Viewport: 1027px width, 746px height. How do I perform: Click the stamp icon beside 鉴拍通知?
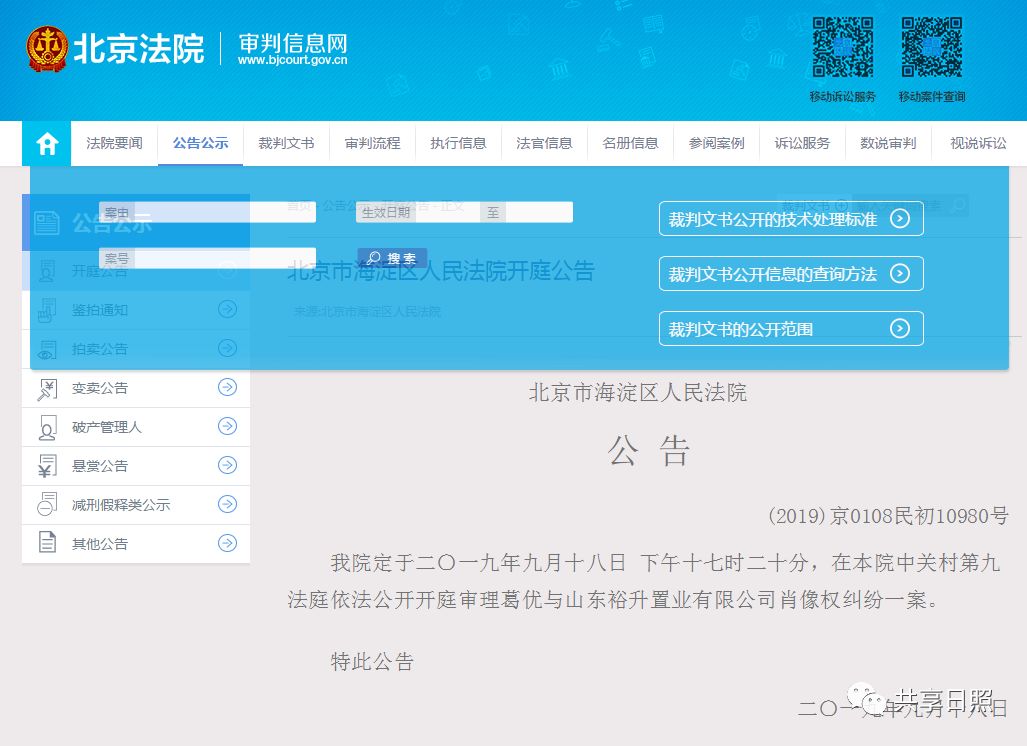pos(47,310)
